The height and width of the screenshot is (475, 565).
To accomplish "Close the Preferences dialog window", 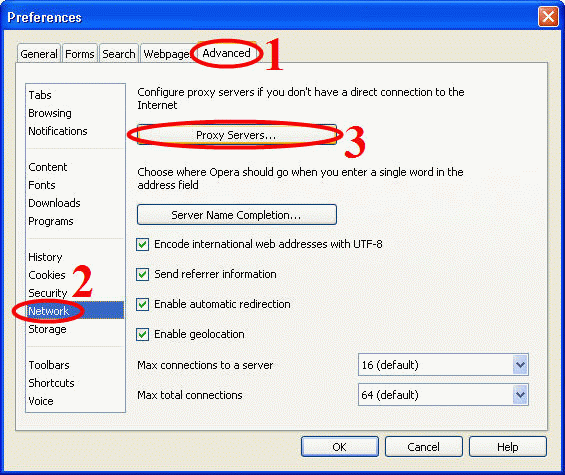I will point(548,17).
